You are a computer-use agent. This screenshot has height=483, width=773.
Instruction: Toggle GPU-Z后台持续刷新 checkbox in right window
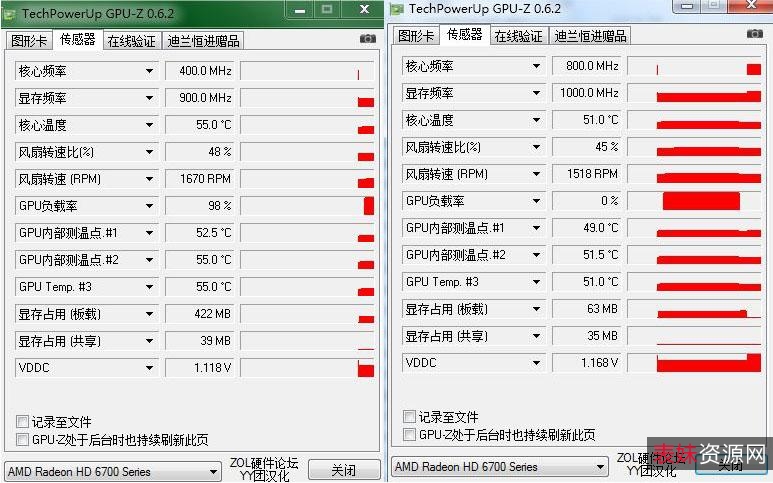[409, 435]
